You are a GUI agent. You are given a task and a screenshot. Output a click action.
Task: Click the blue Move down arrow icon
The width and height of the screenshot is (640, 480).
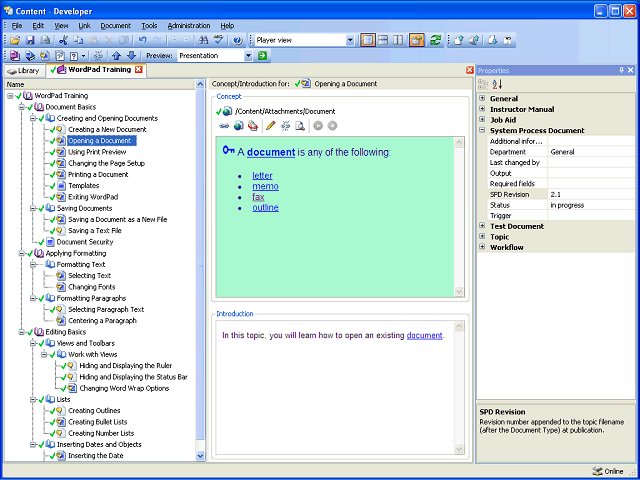131,56
